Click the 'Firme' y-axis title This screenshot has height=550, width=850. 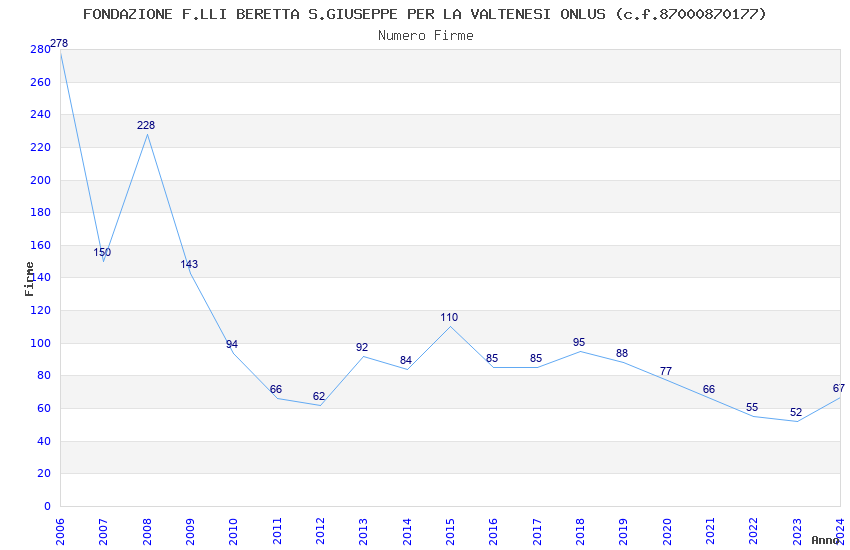click(29, 279)
